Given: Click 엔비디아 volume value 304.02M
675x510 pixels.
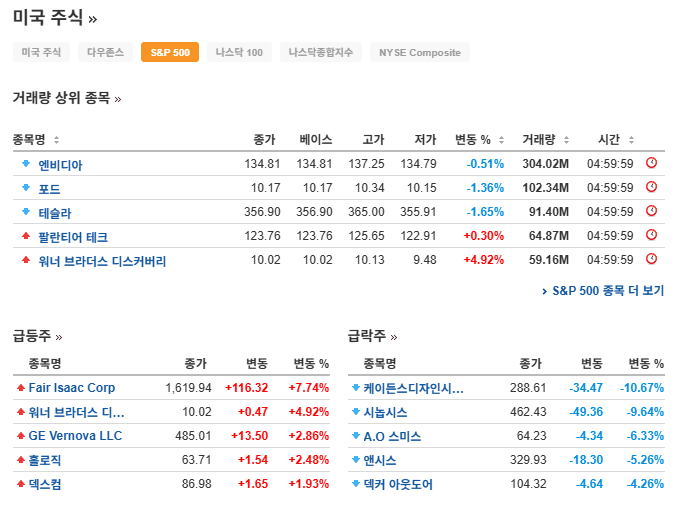Looking at the screenshot, I should click(x=545, y=164).
